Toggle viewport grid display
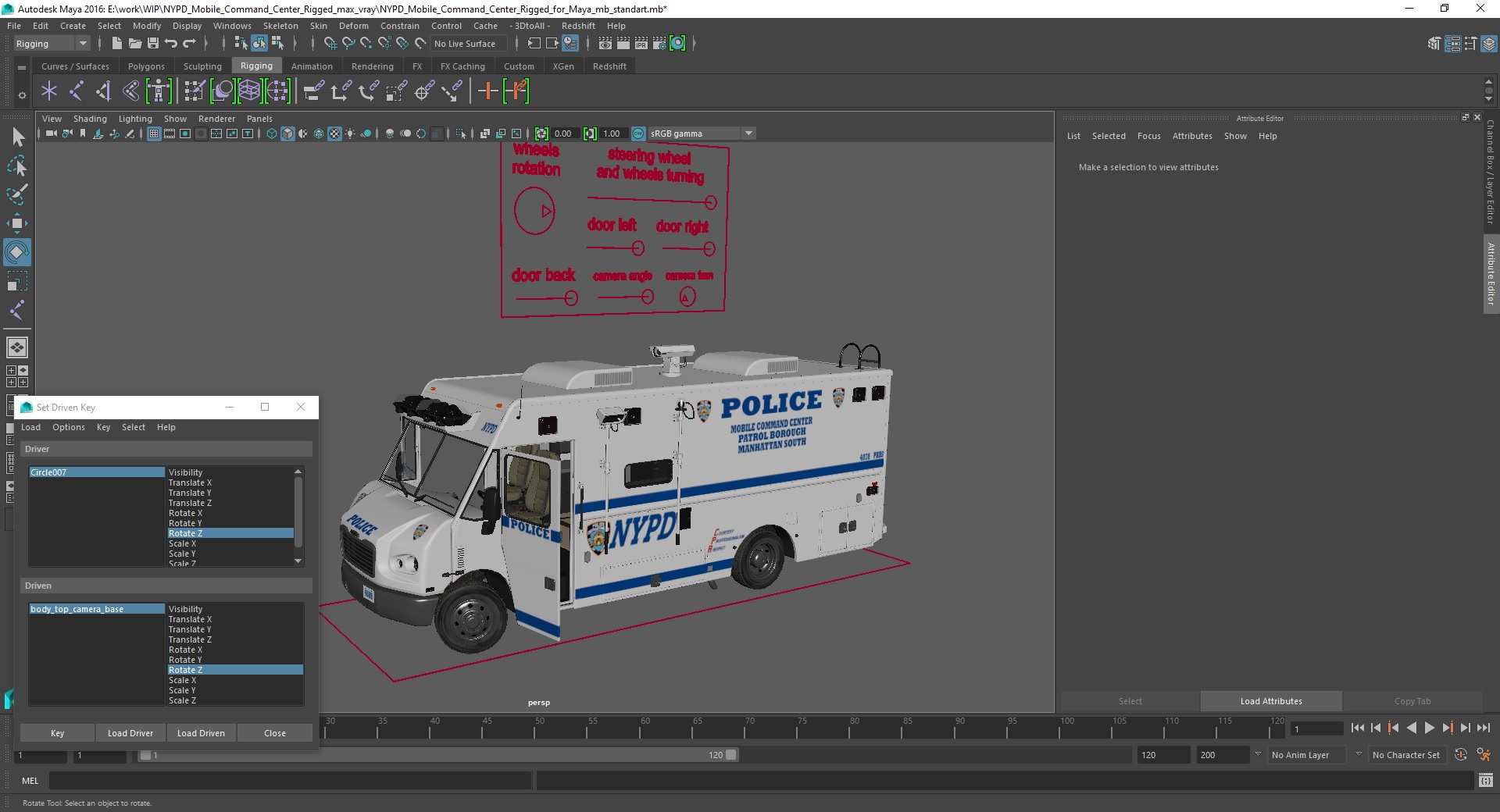 point(154,134)
